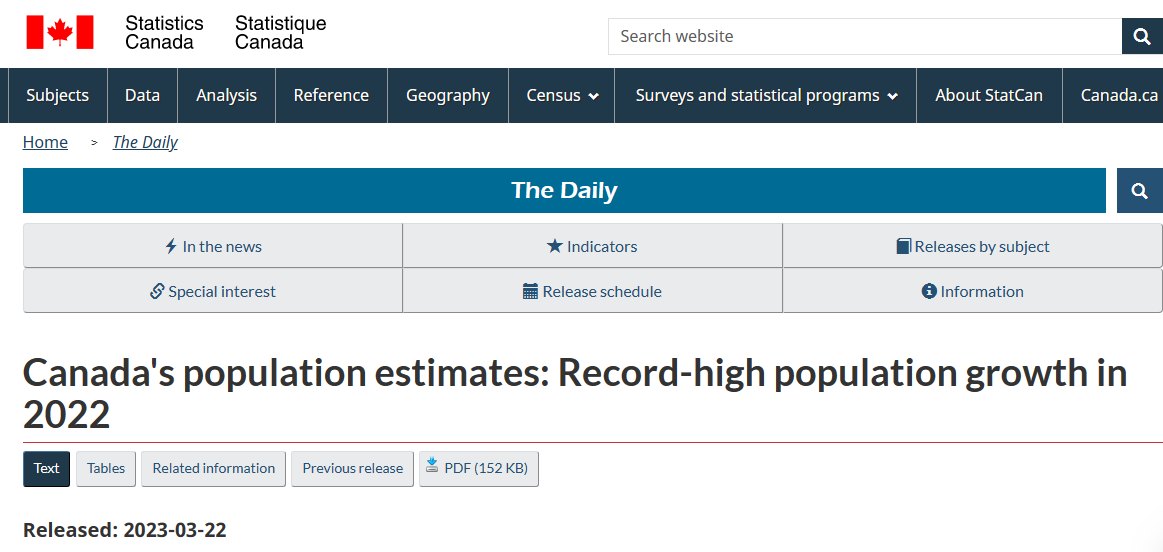1163x552 pixels.
Task: Click the info circle Information icon
Action: tap(929, 291)
